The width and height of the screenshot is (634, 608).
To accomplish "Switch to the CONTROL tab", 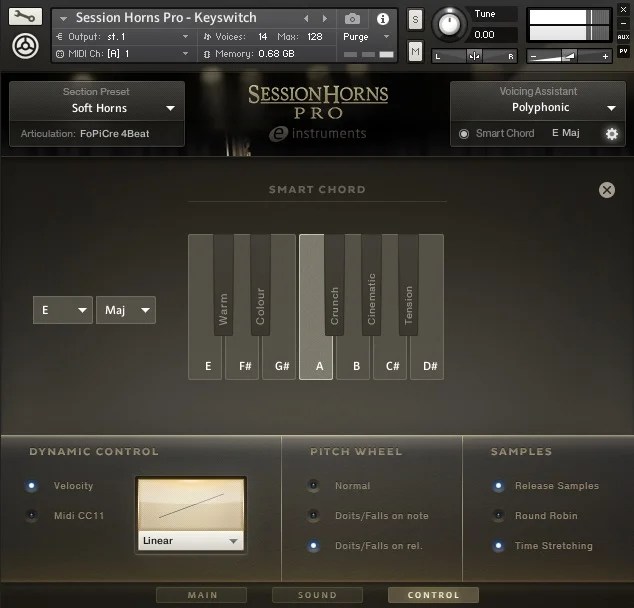I will [433, 595].
